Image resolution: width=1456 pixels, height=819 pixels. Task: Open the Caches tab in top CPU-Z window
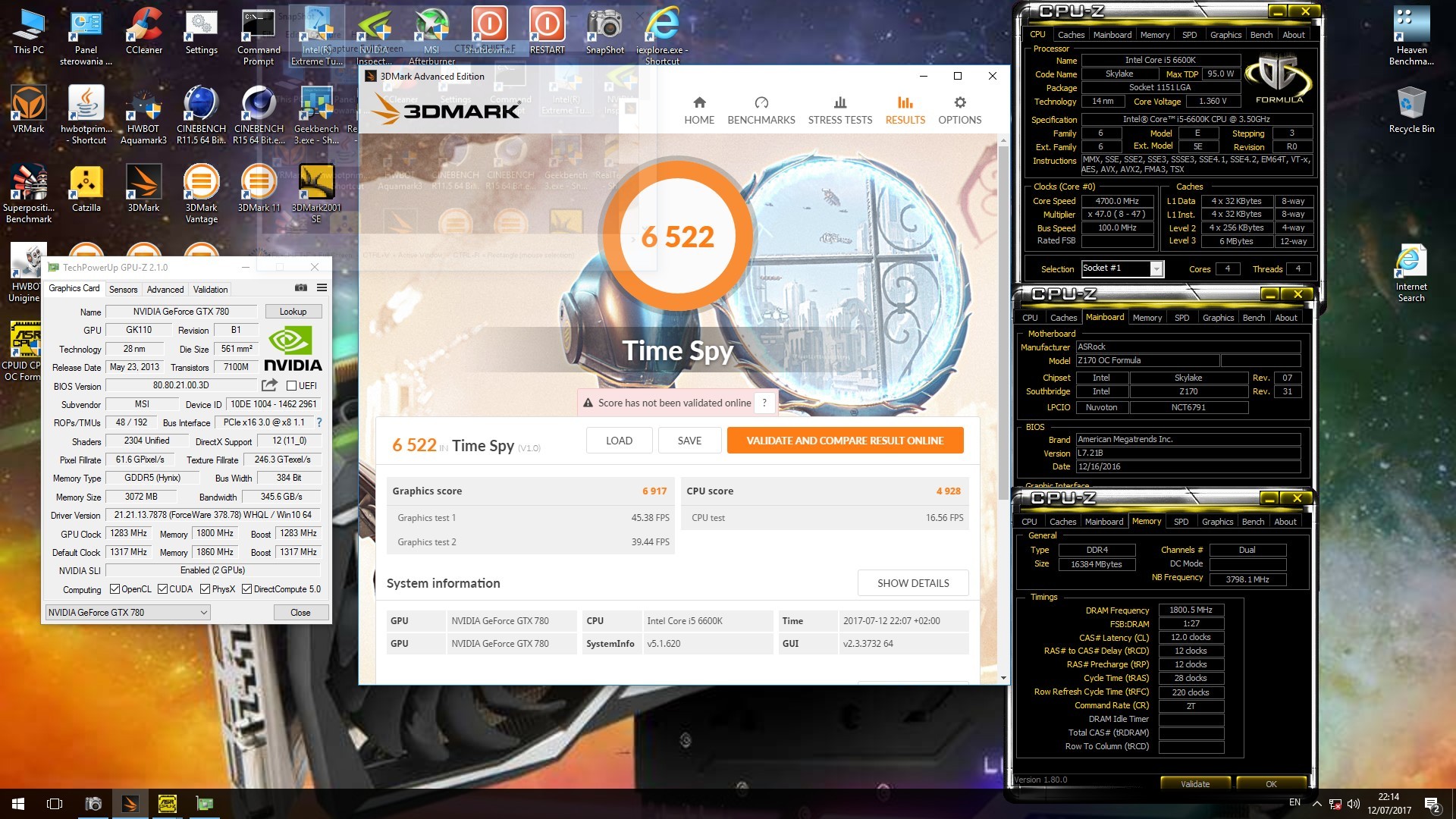coord(1071,35)
